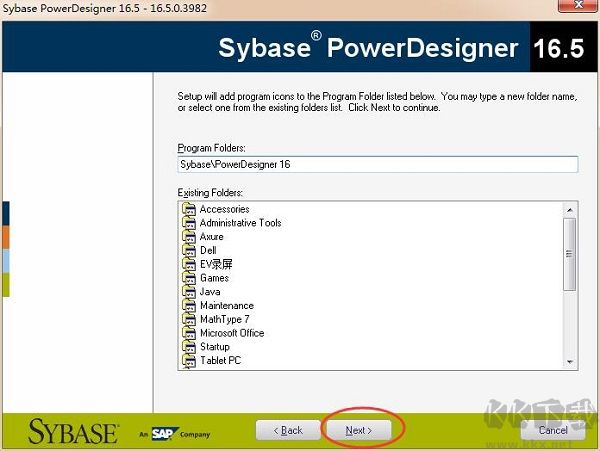
Task: Choose Microsoft Office folder entry
Action: [232, 333]
